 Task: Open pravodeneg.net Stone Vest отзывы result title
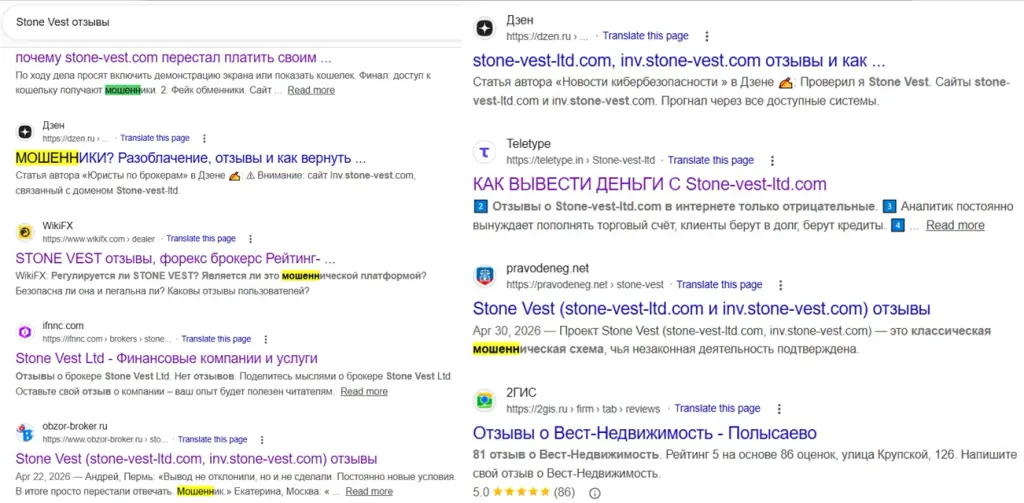click(701, 308)
